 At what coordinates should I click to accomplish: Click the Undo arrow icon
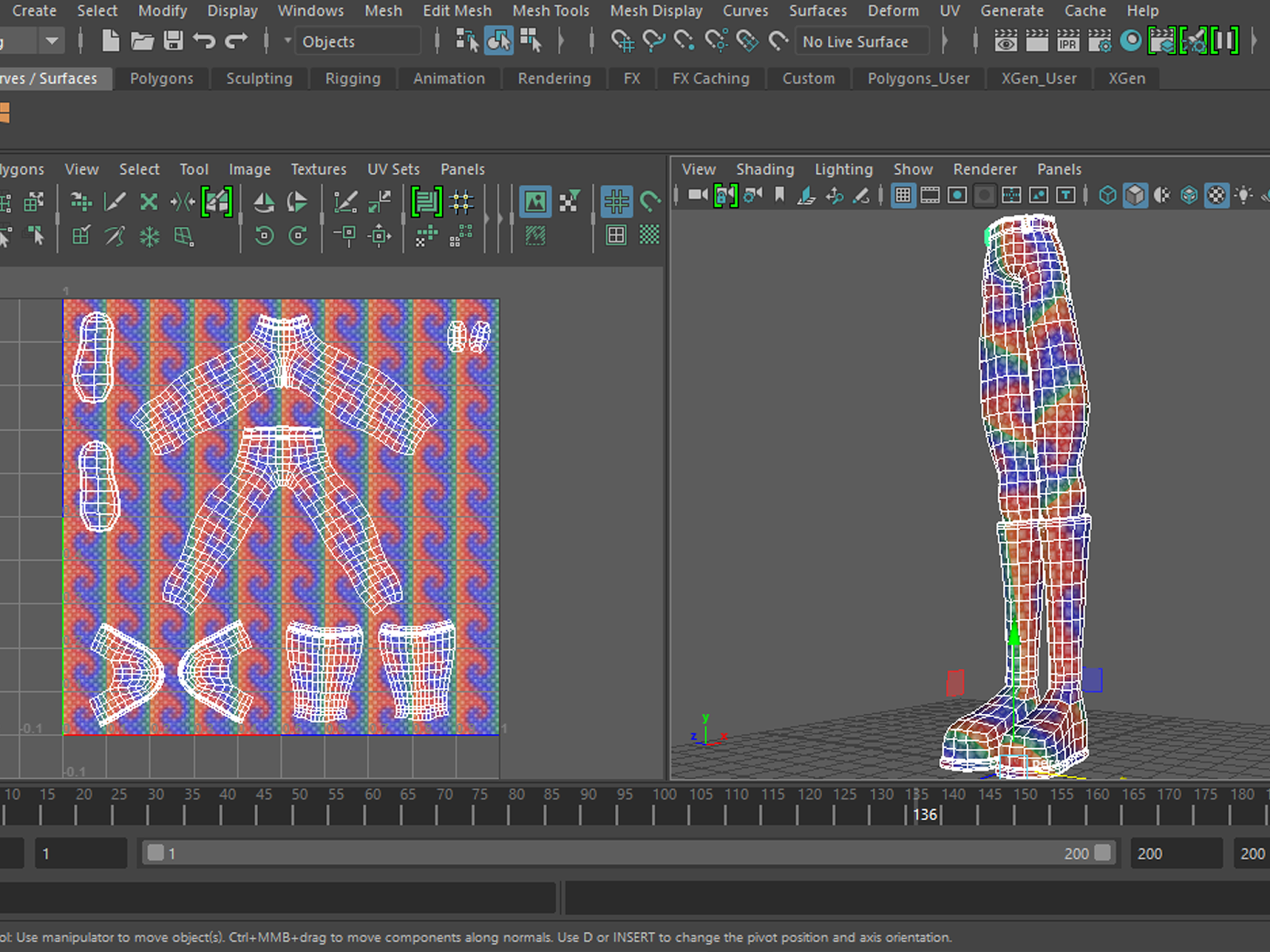click(204, 40)
